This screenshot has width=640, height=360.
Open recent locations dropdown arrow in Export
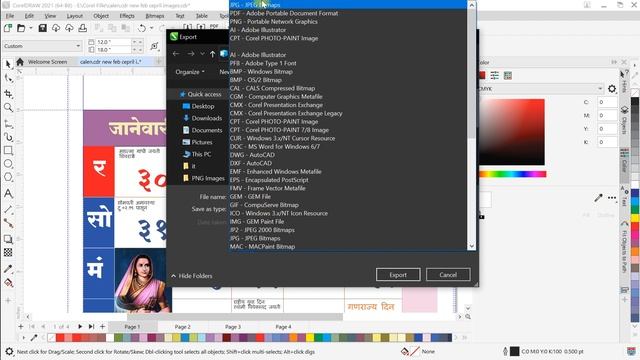pos(202,54)
